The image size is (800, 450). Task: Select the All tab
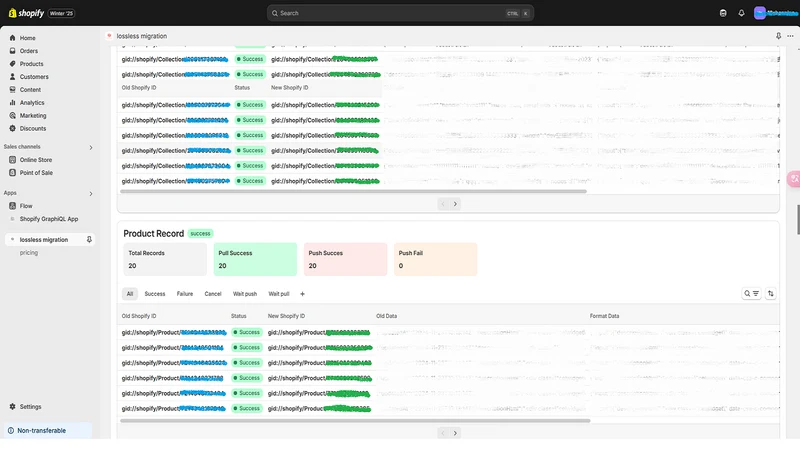coord(130,294)
